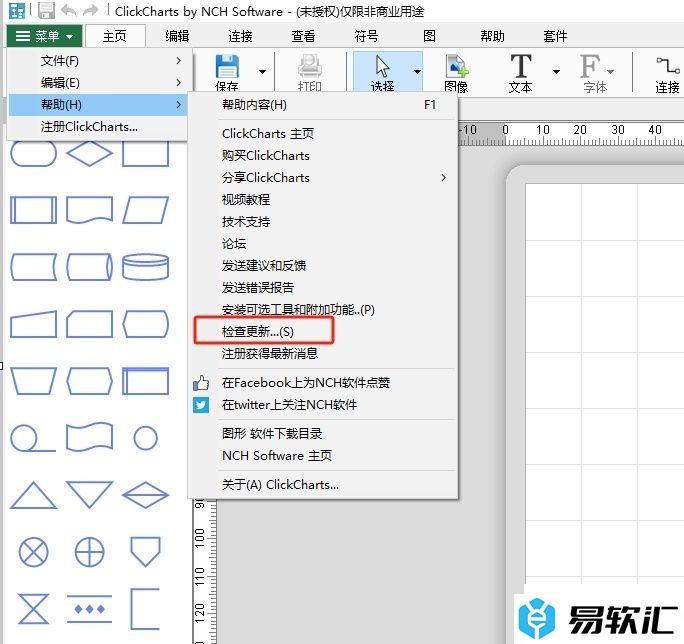Screen dimensions: 684x644
Task: Pick the downward triangle shape
Action: click(x=89, y=495)
